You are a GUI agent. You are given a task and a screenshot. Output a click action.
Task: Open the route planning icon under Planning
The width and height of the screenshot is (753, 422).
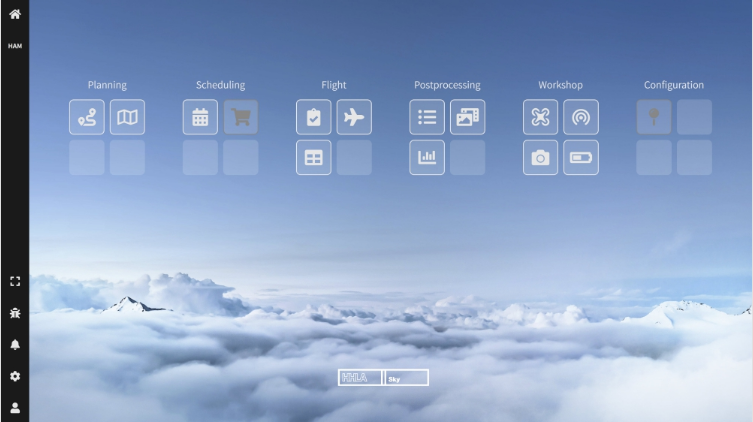pos(86,117)
